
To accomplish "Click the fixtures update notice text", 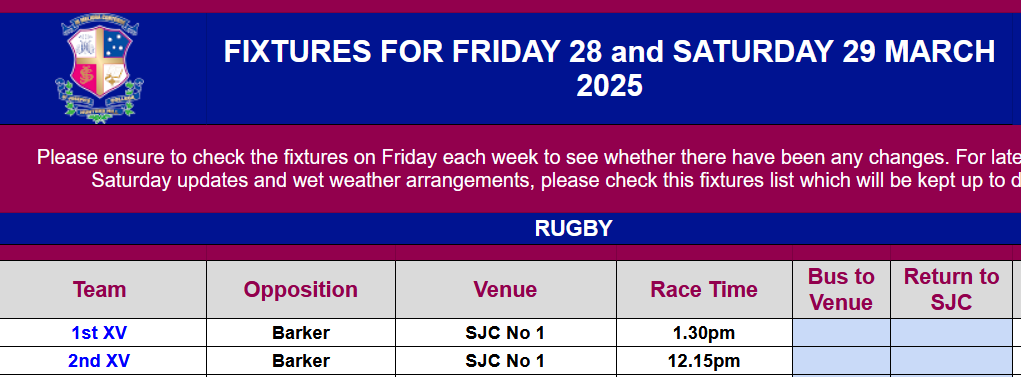I will [x=529, y=168].
